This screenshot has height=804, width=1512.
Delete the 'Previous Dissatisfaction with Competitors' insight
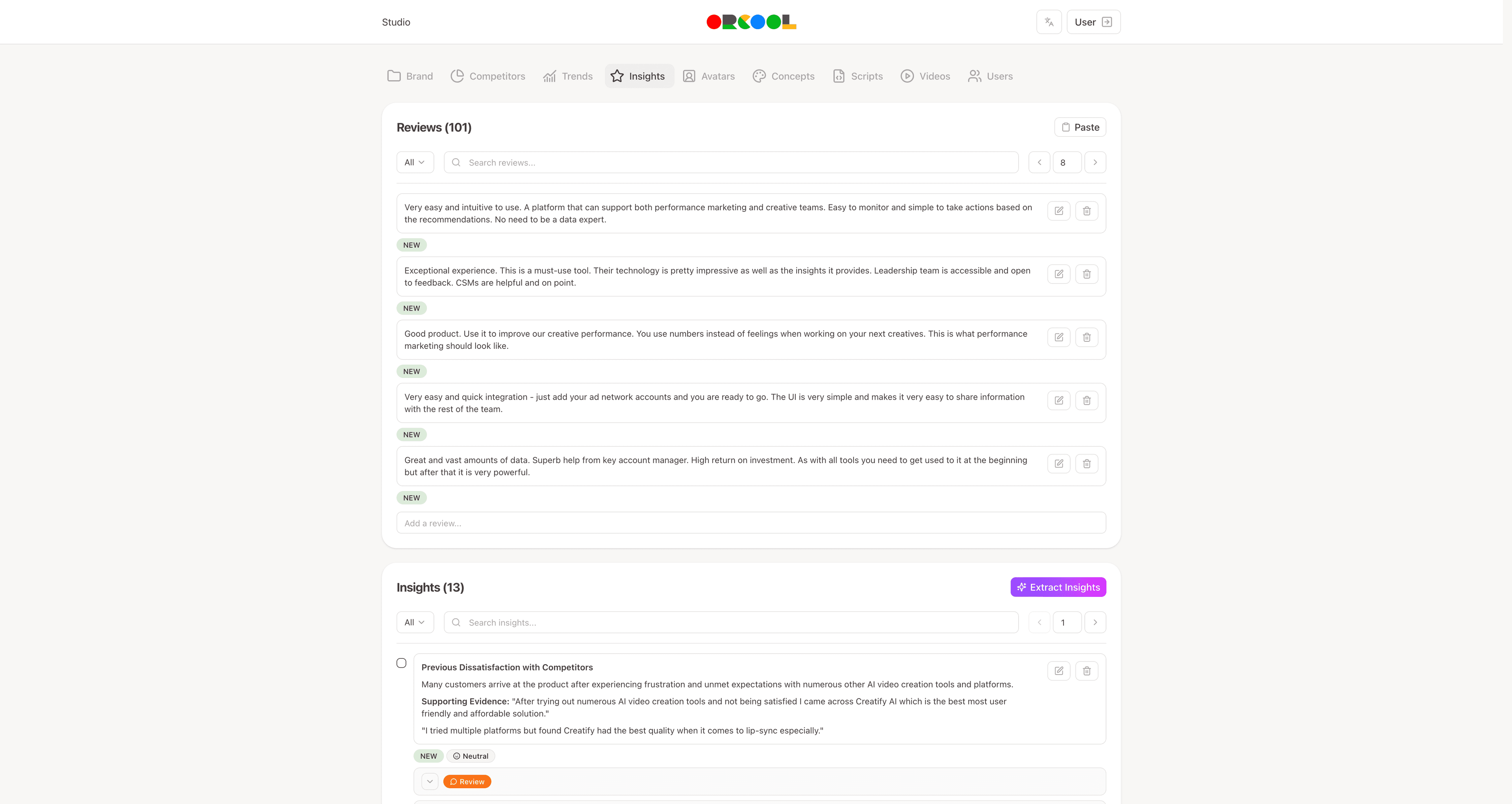[x=1086, y=671]
